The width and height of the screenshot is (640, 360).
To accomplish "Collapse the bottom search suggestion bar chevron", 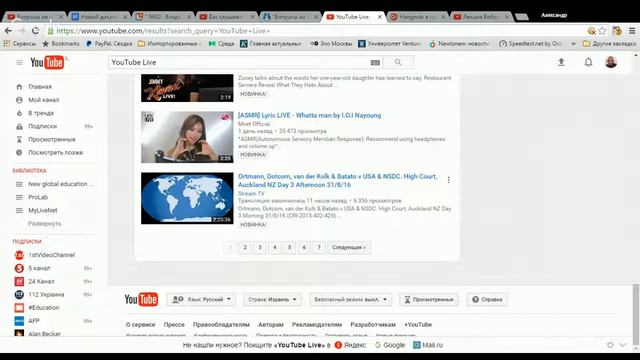I will point(622,345).
